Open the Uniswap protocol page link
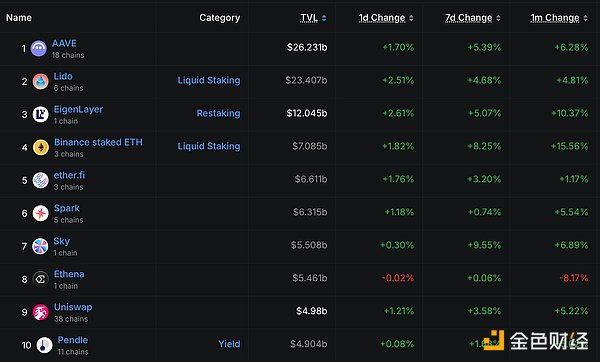Image resolution: width=600 pixels, height=362 pixels. coord(73,307)
